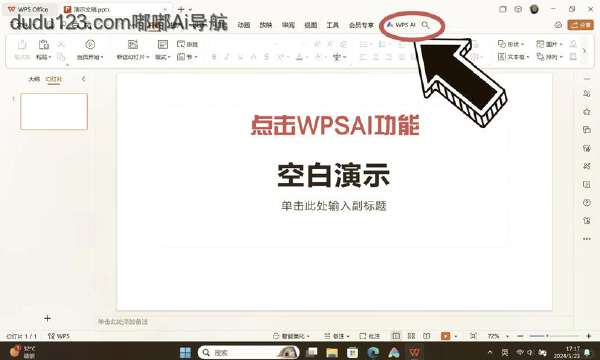The width and height of the screenshot is (600, 360).
Task: Click the Paste clipboard icon
Action: (44, 44)
